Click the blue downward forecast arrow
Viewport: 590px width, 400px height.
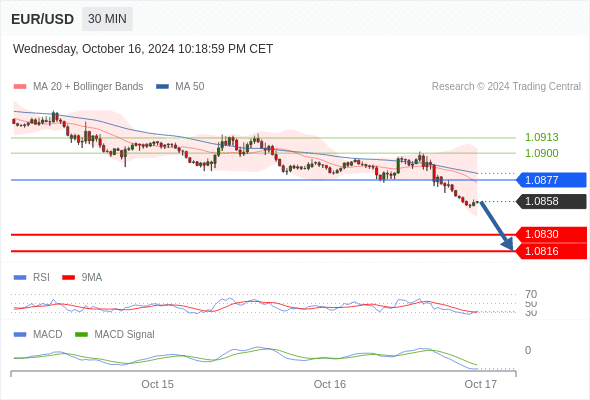click(x=497, y=226)
